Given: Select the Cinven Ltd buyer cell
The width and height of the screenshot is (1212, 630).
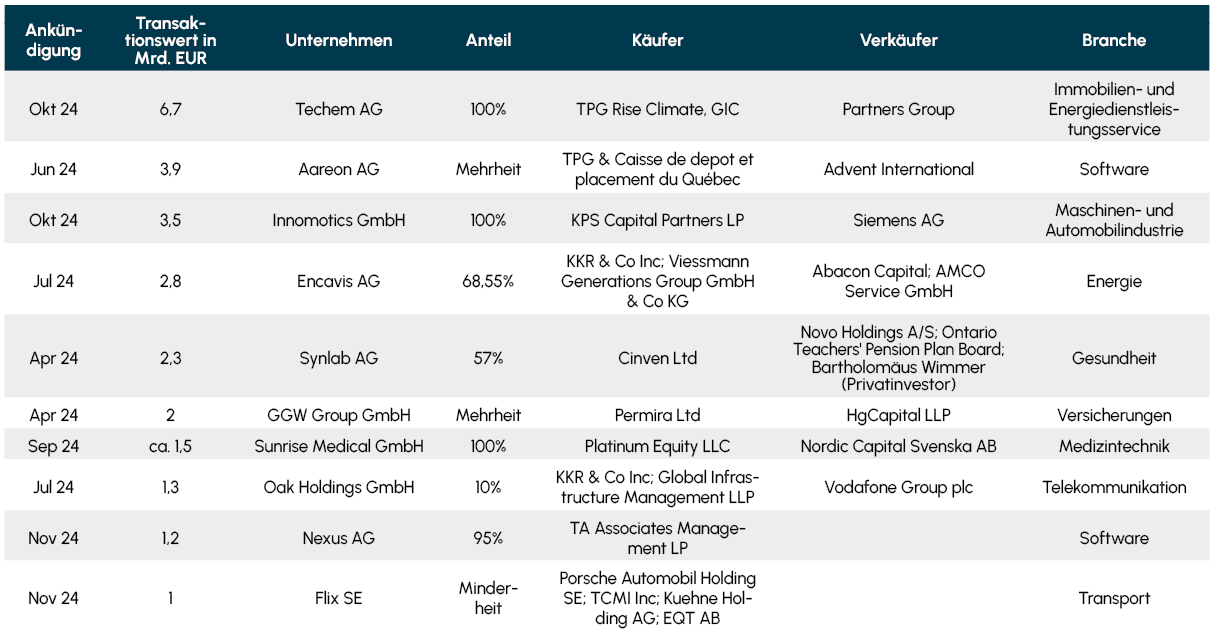Looking at the screenshot, I should pos(657,358).
